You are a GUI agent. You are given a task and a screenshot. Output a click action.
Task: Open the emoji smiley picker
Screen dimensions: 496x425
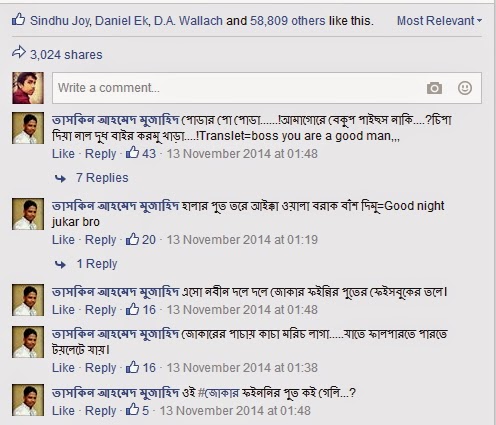coord(465,88)
